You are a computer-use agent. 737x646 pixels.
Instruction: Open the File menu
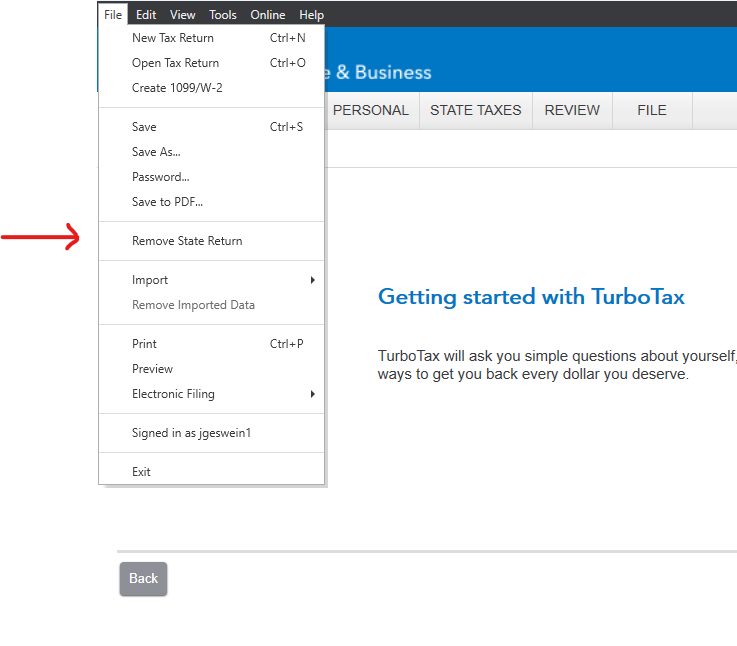click(x=113, y=15)
